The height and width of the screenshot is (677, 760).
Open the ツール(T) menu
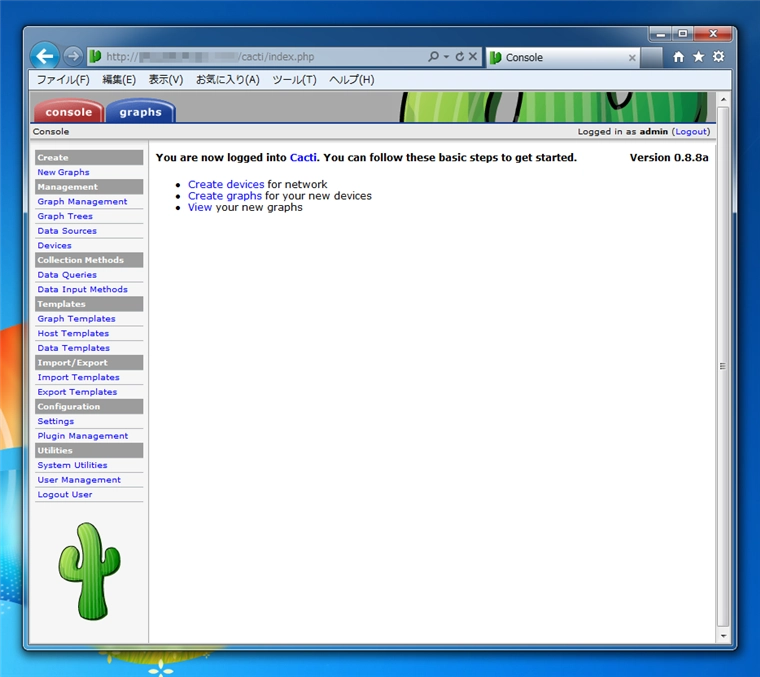point(294,79)
